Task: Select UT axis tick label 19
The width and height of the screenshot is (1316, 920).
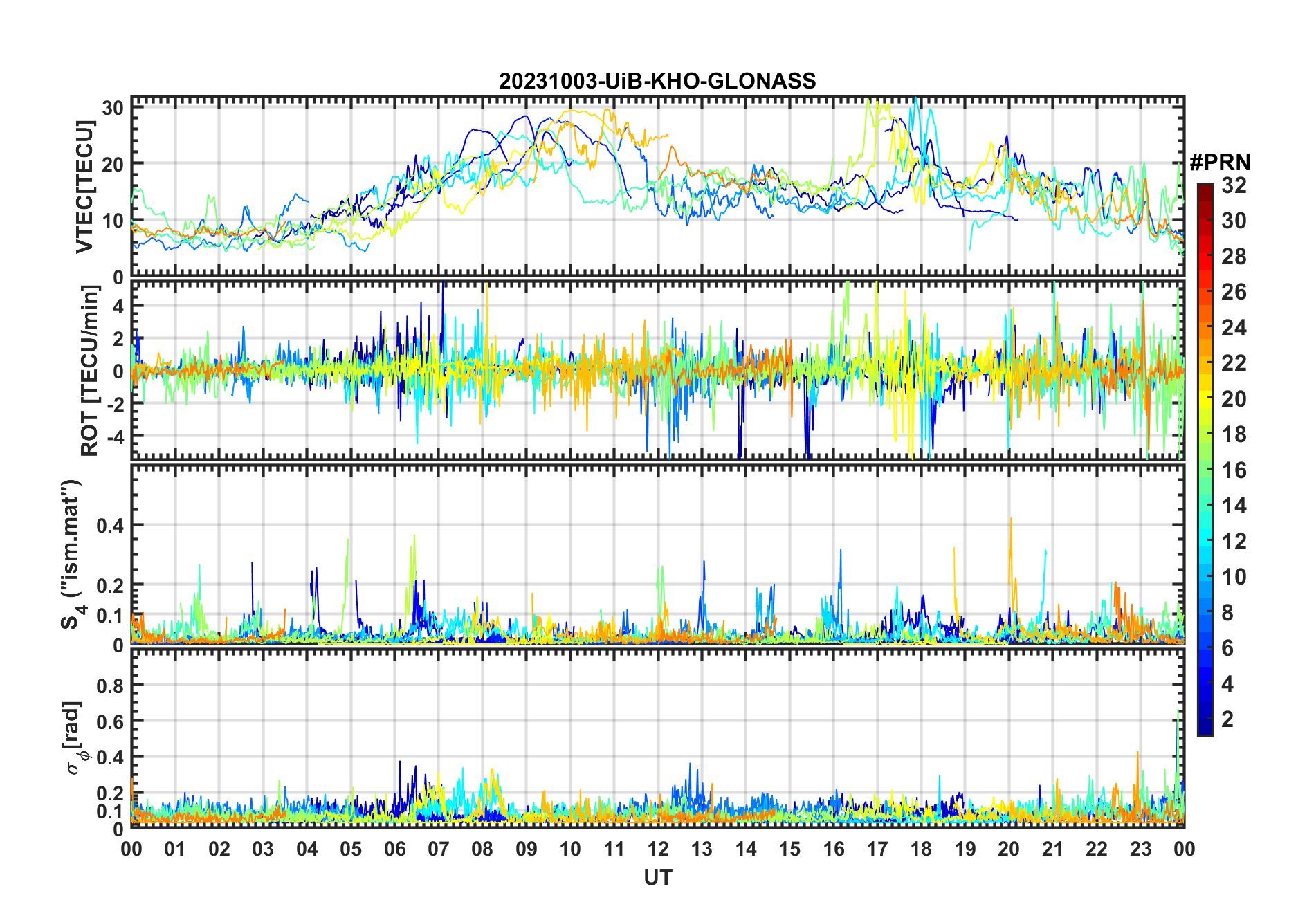Action: tap(965, 848)
